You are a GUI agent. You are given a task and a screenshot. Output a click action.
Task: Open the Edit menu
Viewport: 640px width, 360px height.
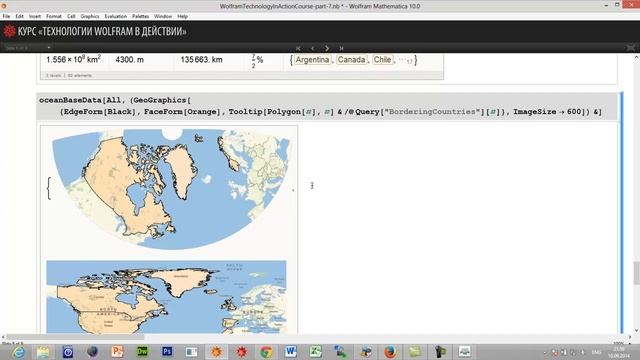[20, 16]
